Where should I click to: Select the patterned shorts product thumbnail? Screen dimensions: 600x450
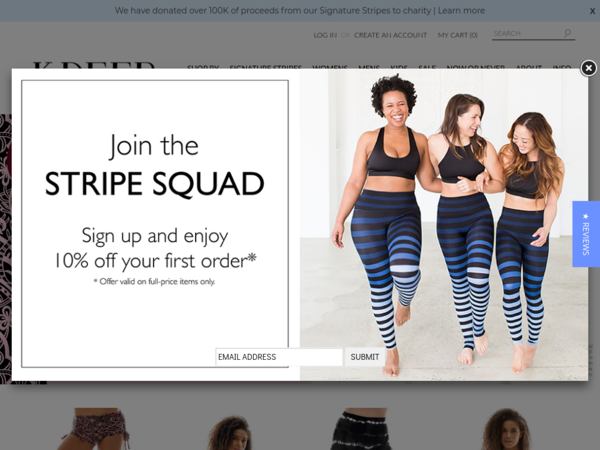(96, 429)
